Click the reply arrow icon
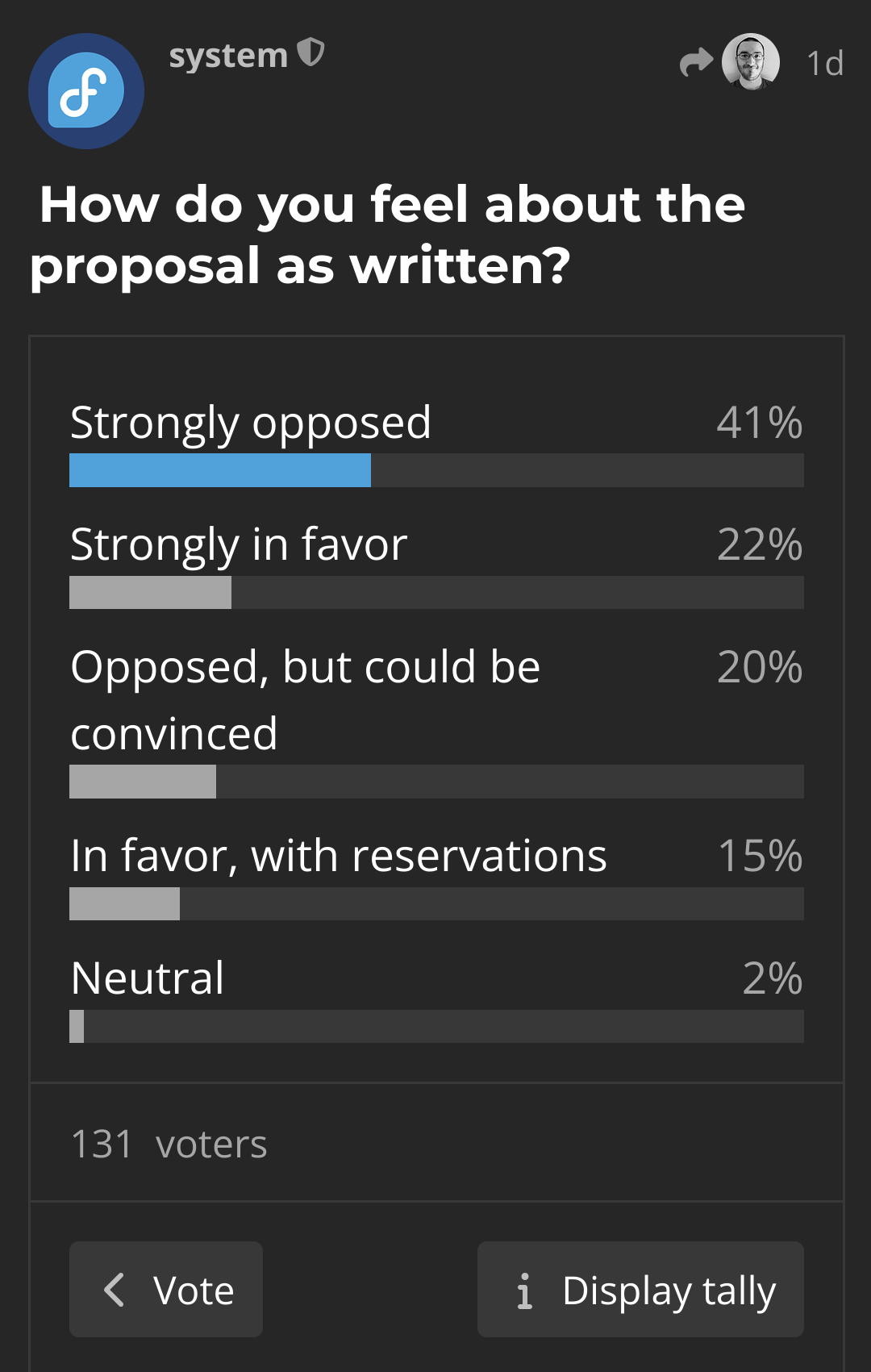The image size is (871, 1372). tap(696, 62)
